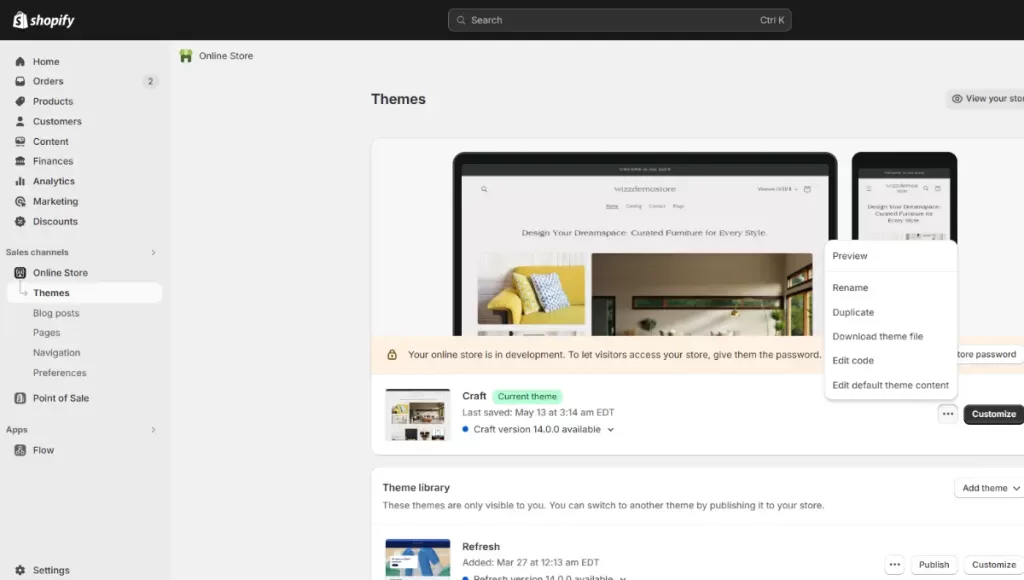Click the Orders inbox icon

[20, 81]
